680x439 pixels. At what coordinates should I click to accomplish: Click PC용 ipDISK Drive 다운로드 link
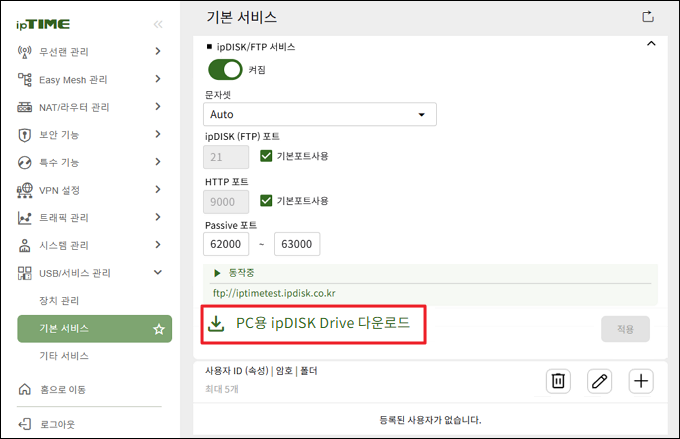pos(323,323)
